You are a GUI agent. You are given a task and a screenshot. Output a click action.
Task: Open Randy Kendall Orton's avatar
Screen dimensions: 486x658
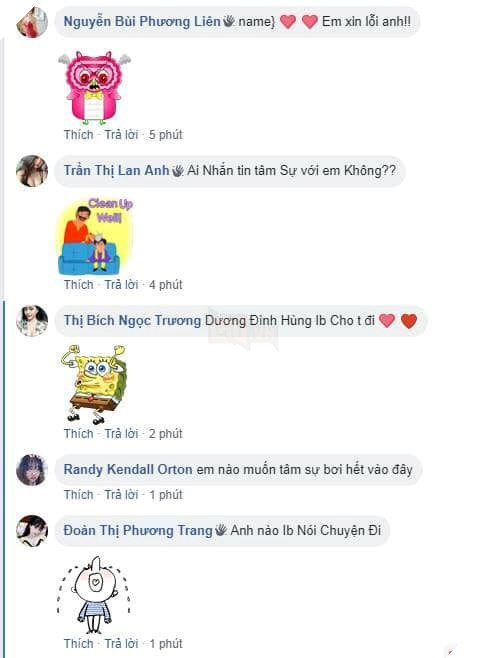tap(32, 470)
